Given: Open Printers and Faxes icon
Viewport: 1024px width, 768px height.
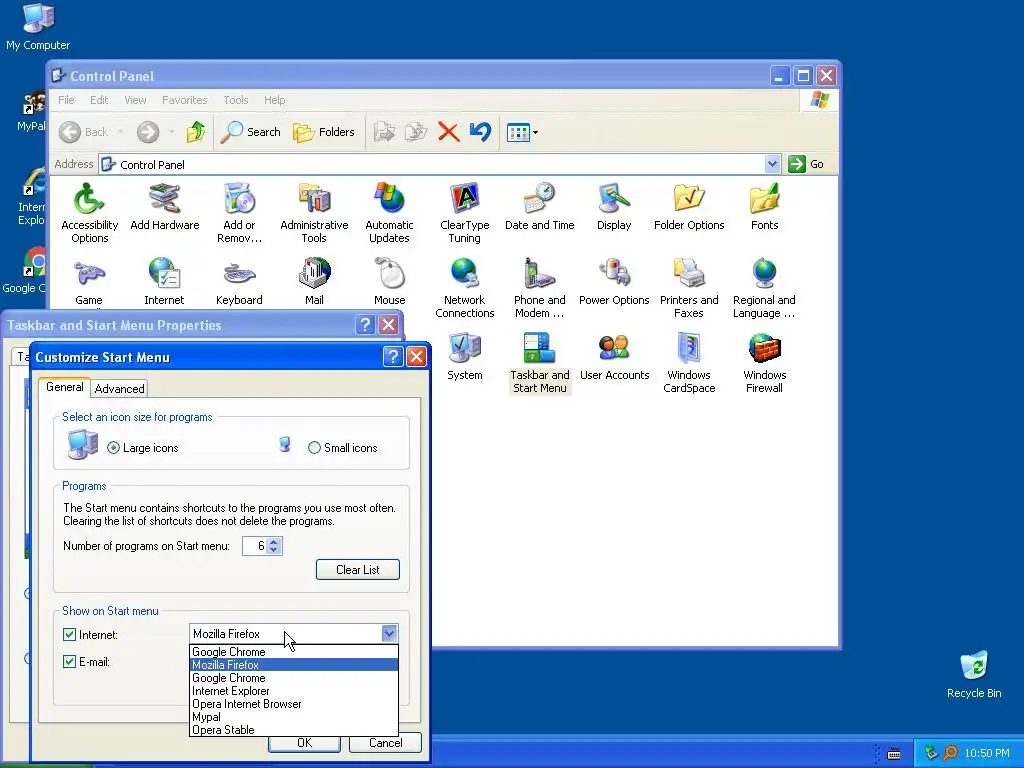Looking at the screenshot, I should 689,289.
